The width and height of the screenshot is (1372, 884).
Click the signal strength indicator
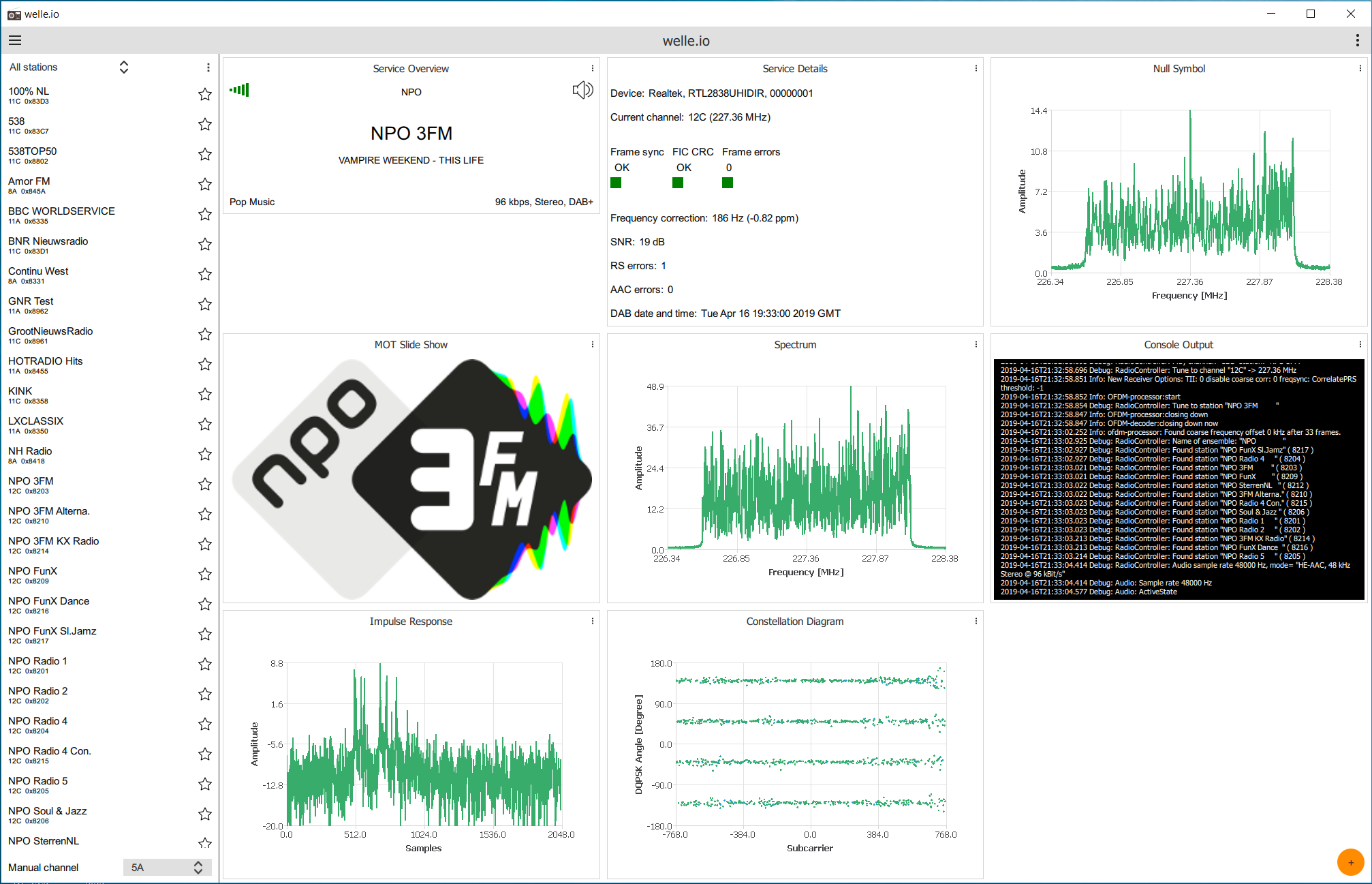(x=239, y=90)
